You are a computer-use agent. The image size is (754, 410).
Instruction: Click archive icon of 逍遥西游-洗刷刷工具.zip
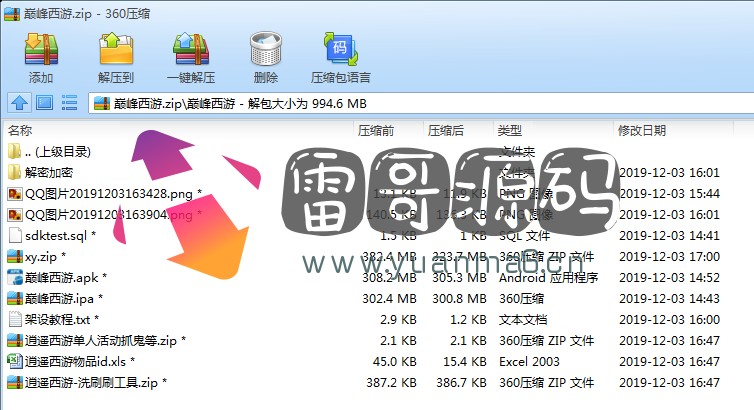(15, 383)
